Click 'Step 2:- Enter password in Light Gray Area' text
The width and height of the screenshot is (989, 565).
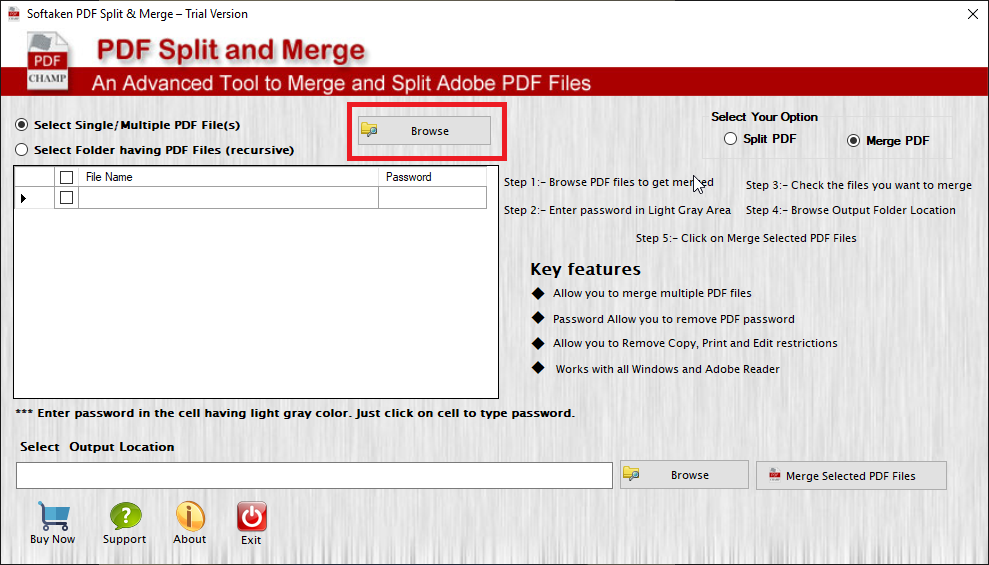click(617, 210)
